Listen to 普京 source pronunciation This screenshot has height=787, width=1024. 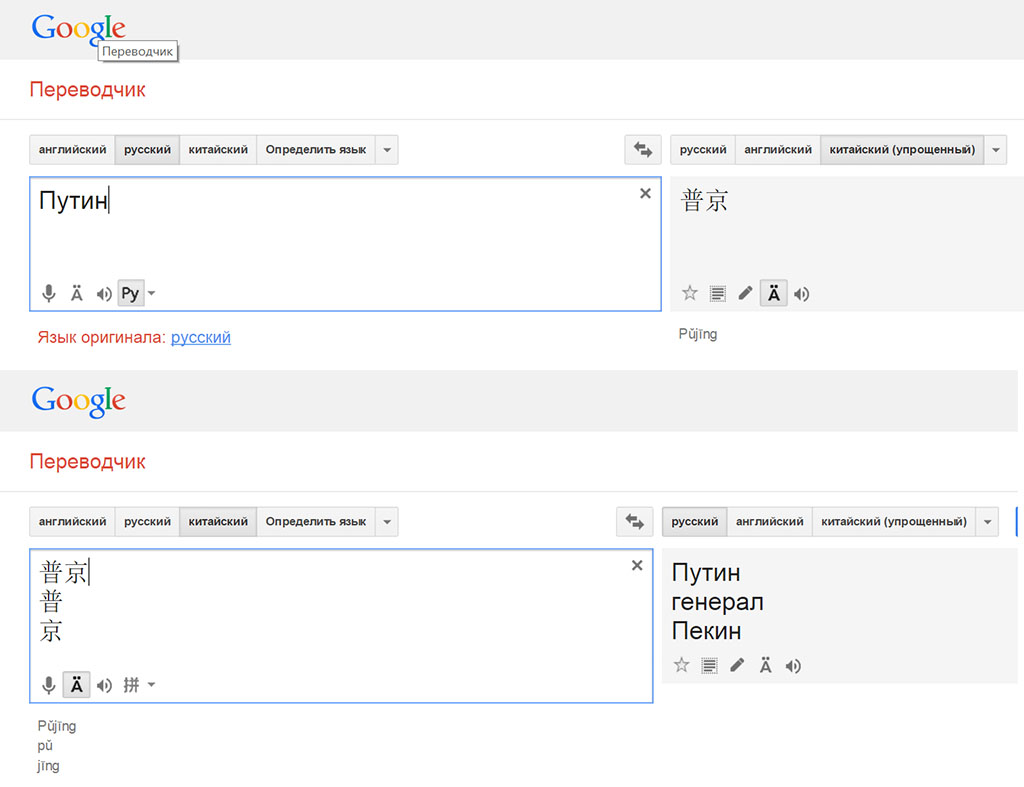pyautogui.click(x=104, y=685)
